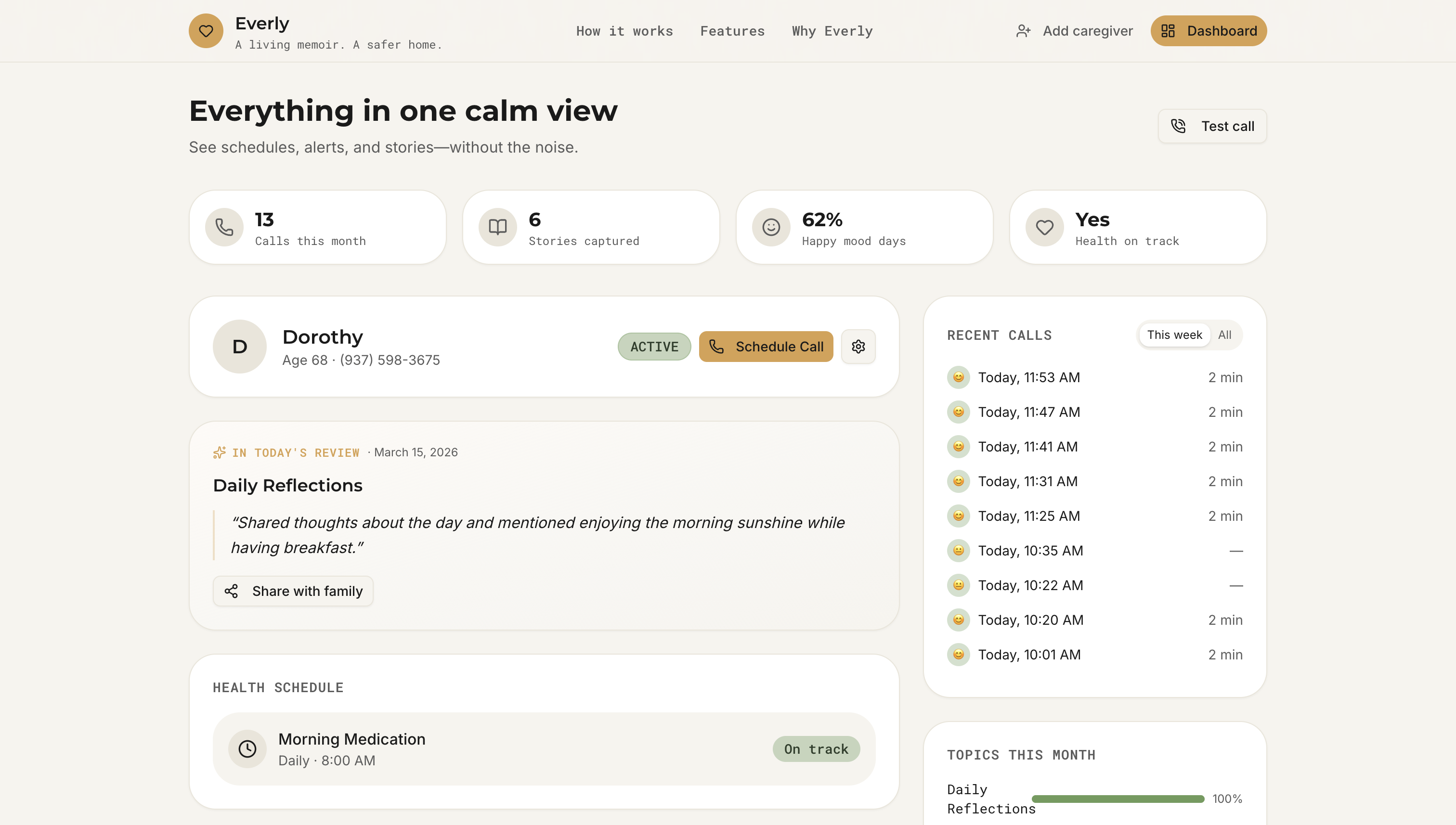Click the clock icon for Morning Medication

(247, 749)
